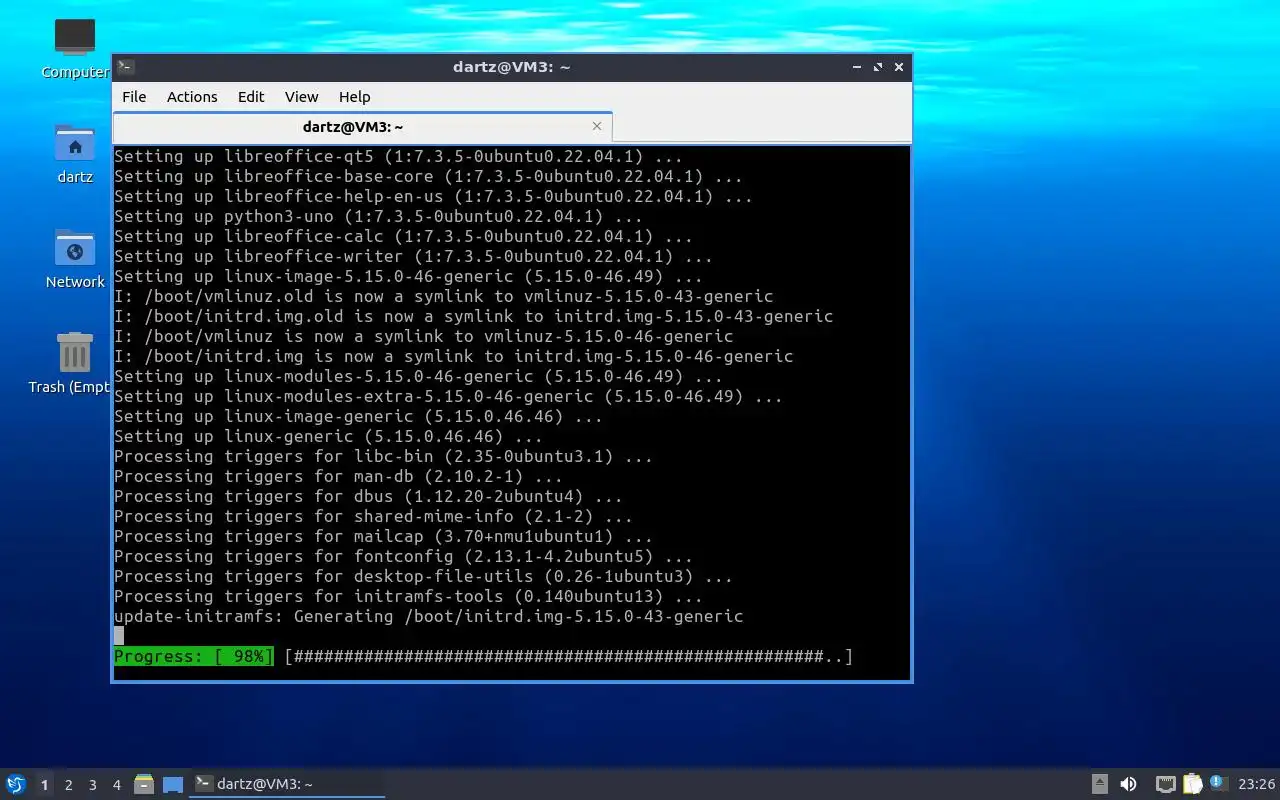Image resolution: width=1280 pixels, height=800 pixels.
Task: Close the dartz@VM3: ~ terminal tab
Action: [x=597, y=126]
